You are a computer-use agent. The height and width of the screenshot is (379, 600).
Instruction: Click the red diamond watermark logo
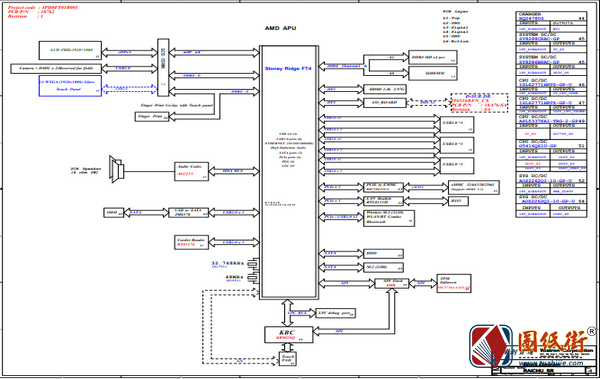[x=491, y=345]
